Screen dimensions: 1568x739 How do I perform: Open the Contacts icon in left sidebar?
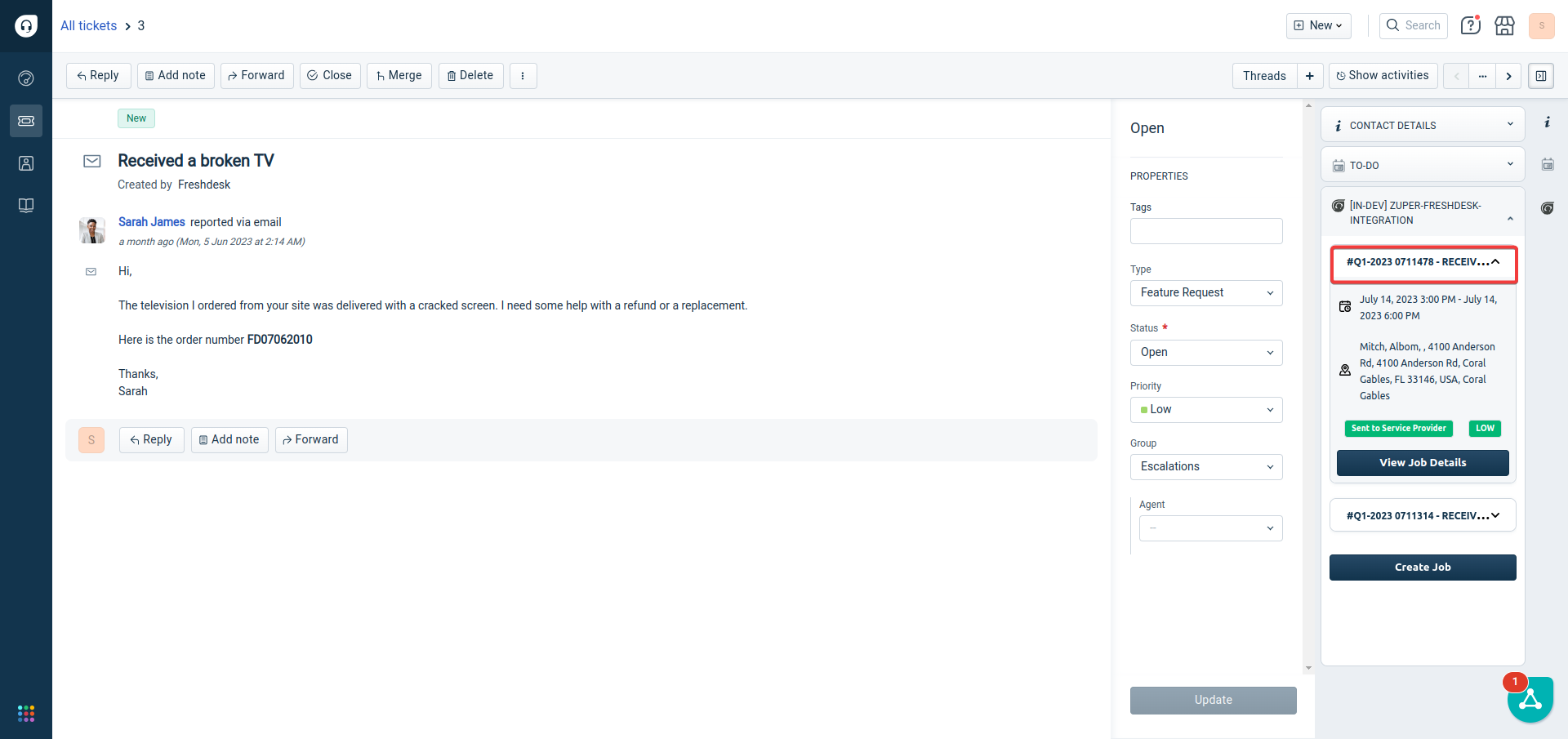pyautogui.click(x=26, y=163)
